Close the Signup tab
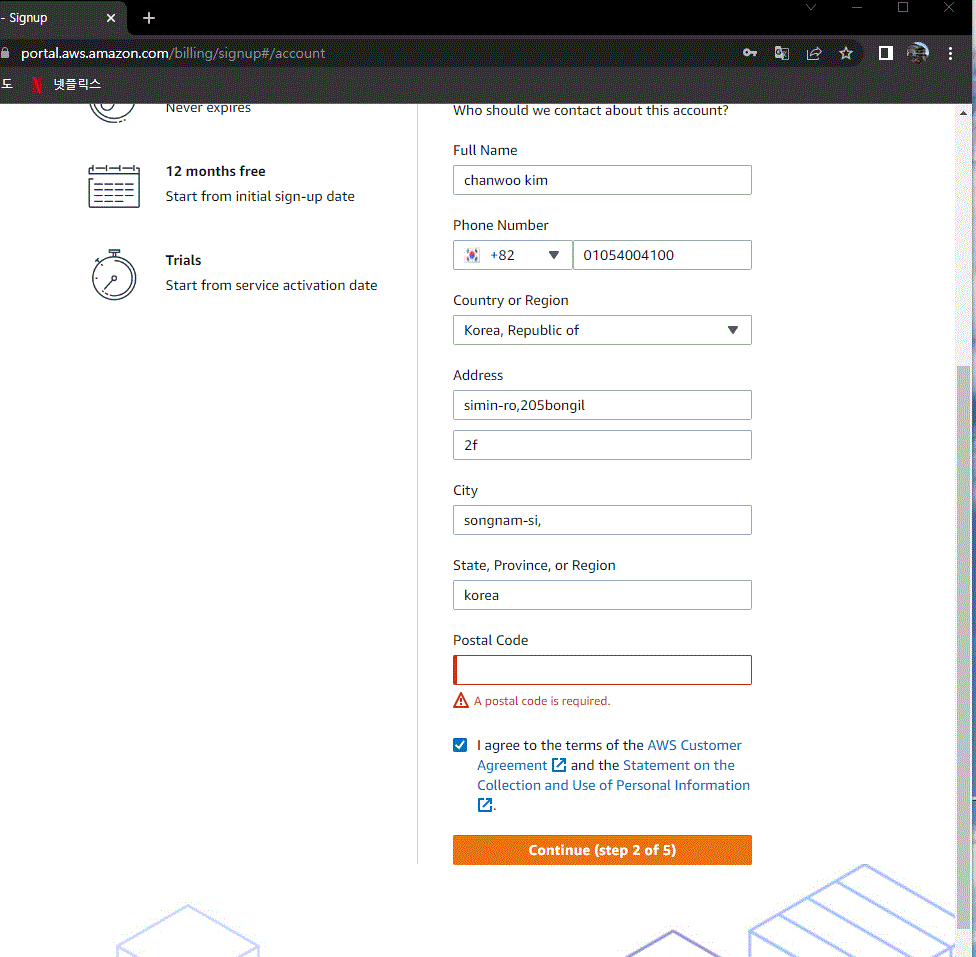 pos(111,18)
